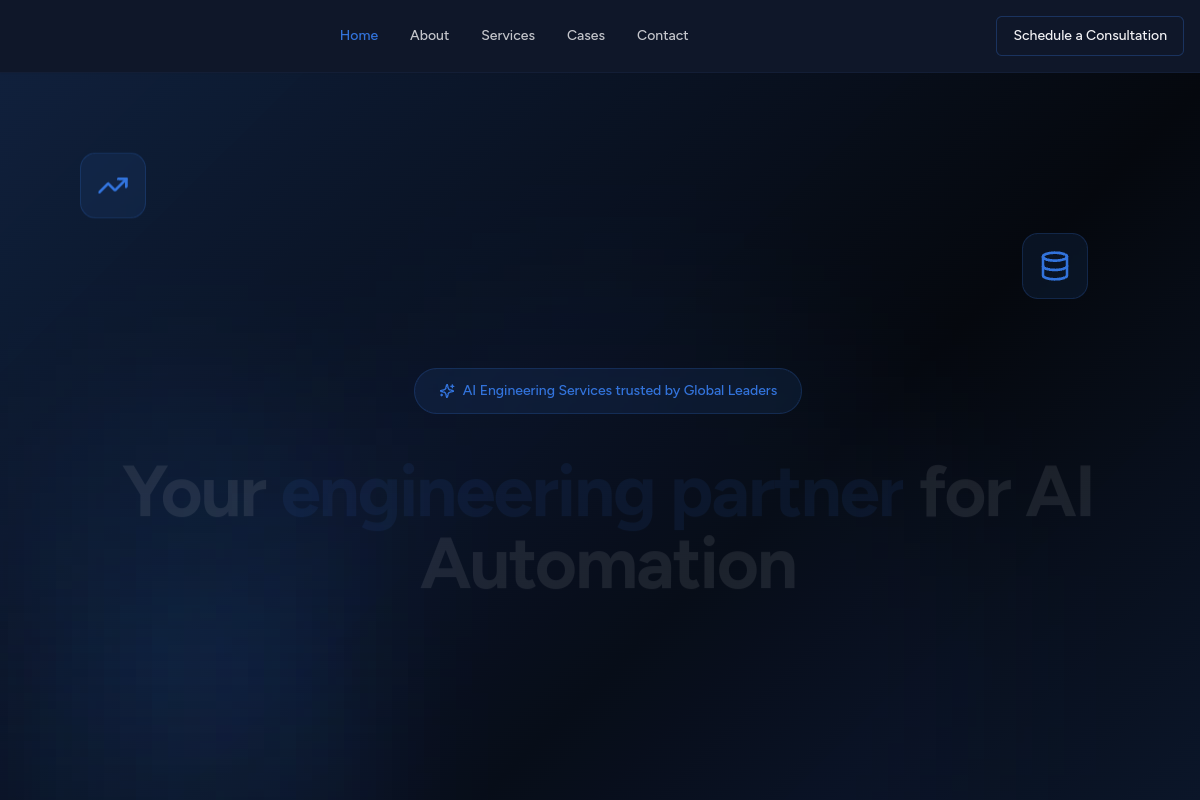Screen dimensions: 1200x800
Task: Open the Home nav link
Action: click(x=359, y=35)
